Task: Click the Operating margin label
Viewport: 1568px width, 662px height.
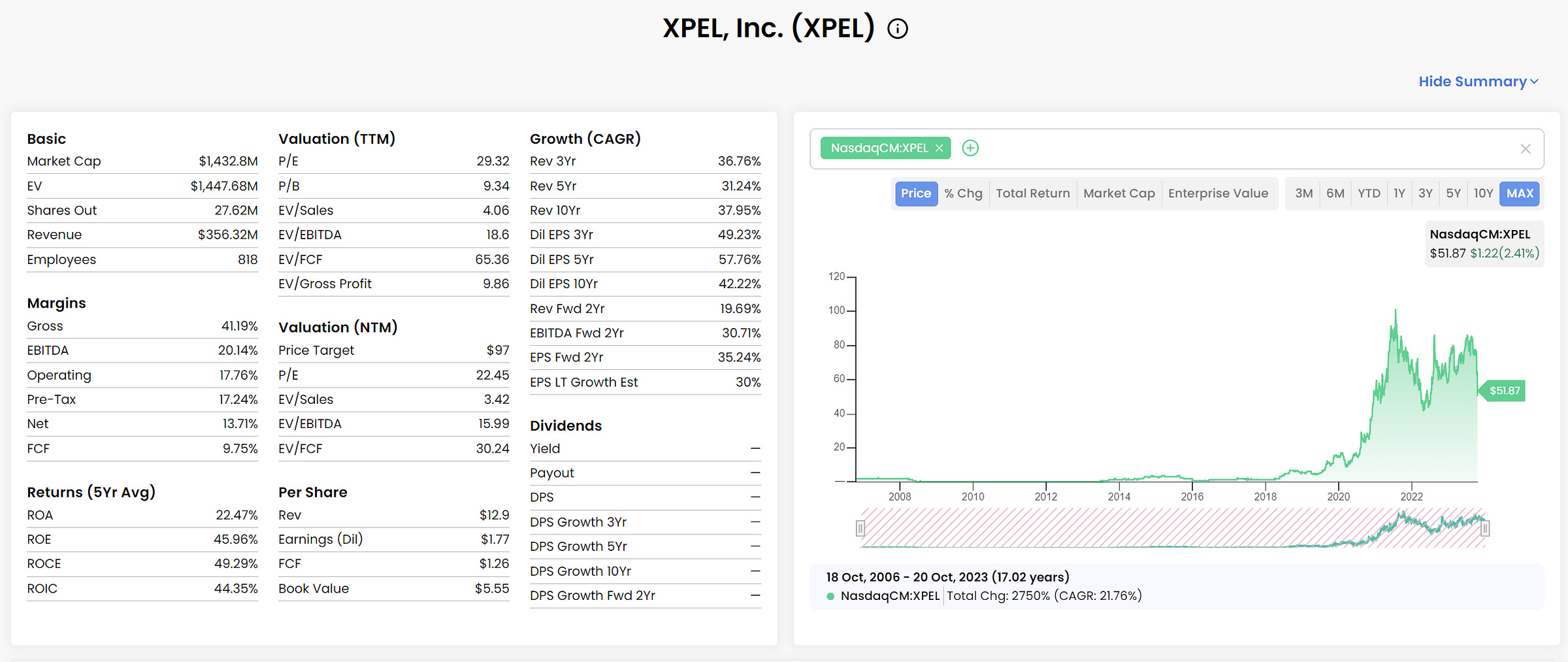Action: click(59, 375)
